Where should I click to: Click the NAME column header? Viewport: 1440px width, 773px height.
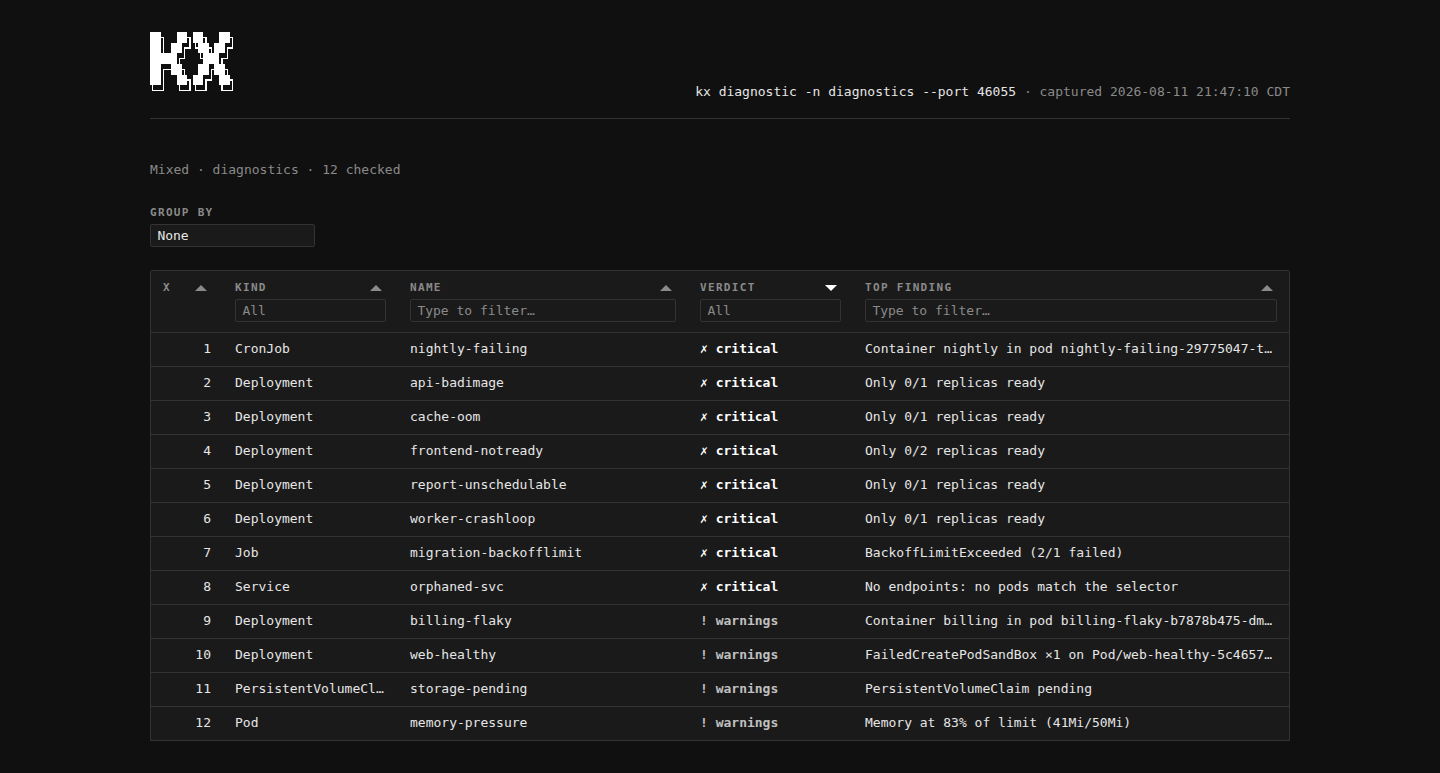click(425, 287)
